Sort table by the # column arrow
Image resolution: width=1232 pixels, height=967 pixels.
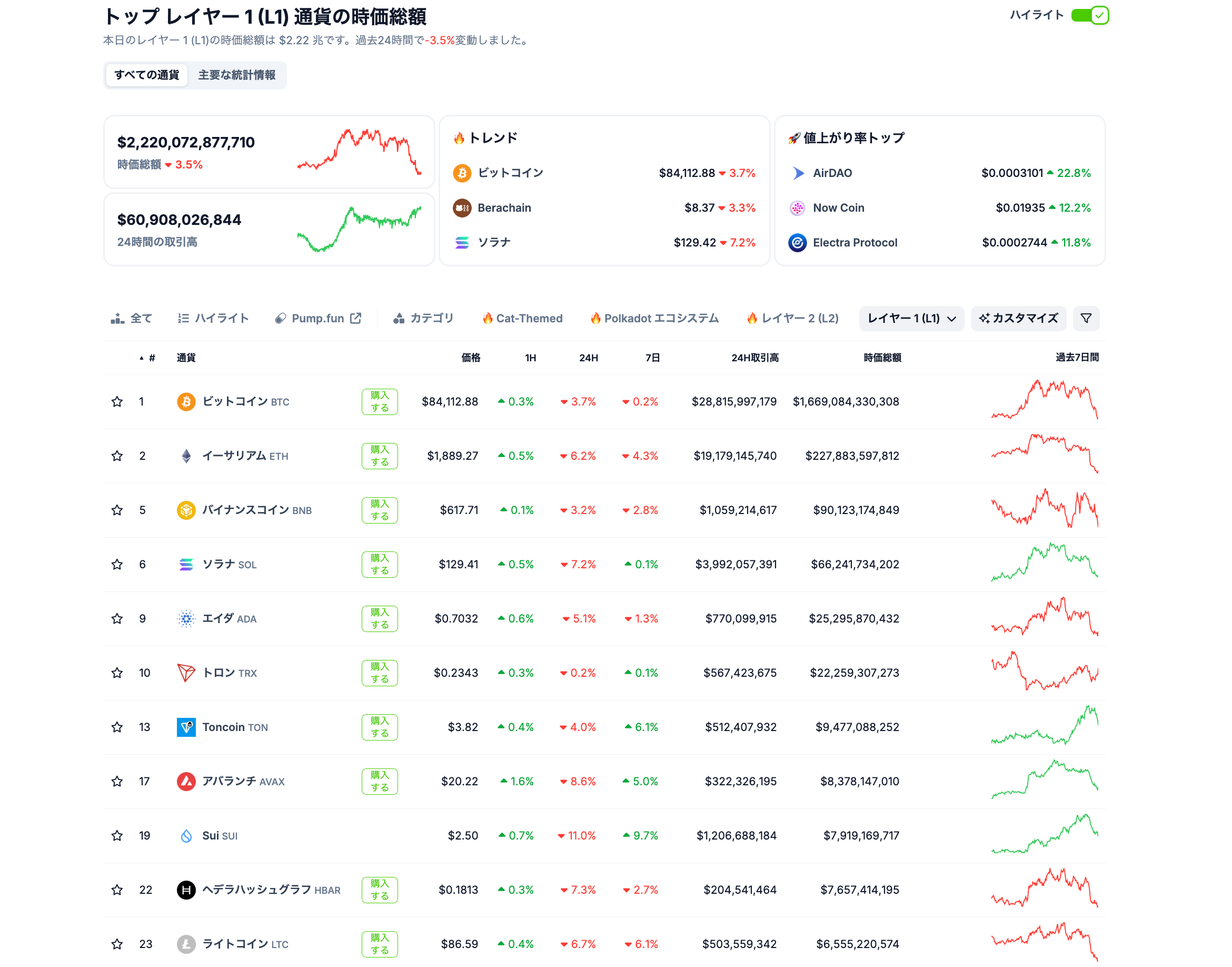(142, 358)
